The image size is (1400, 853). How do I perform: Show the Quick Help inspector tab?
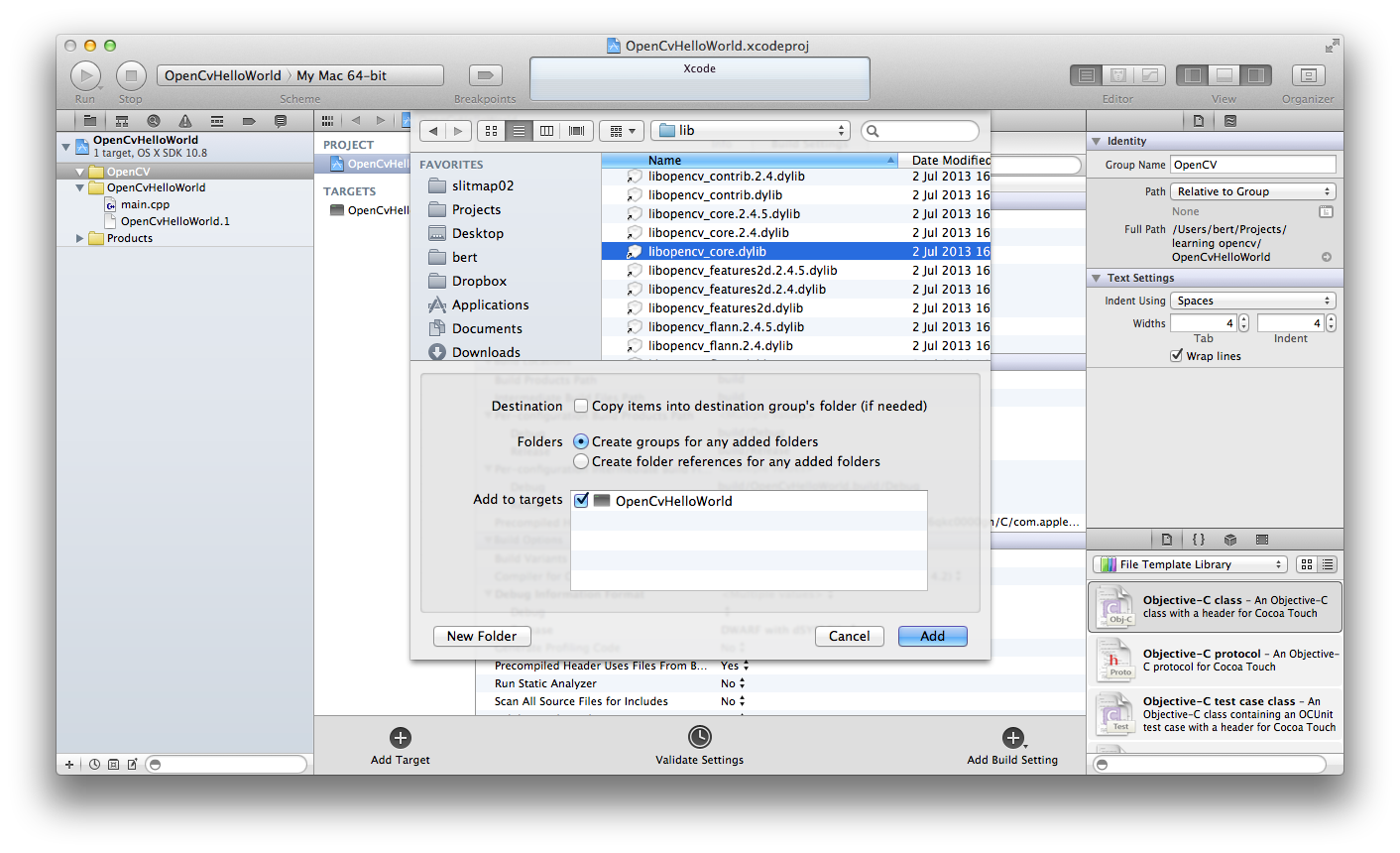pyautogui.click(x=1230, y=121)
